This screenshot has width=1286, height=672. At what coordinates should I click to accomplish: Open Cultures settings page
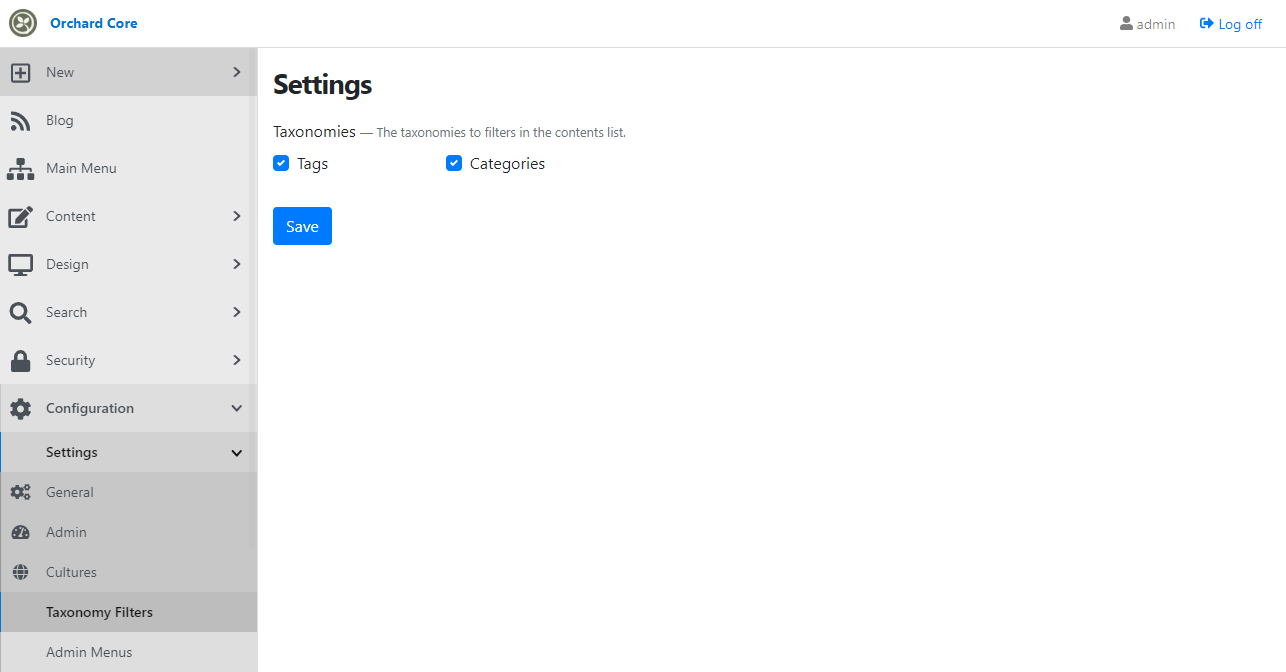pyautogui.click(x=128, y=572)
